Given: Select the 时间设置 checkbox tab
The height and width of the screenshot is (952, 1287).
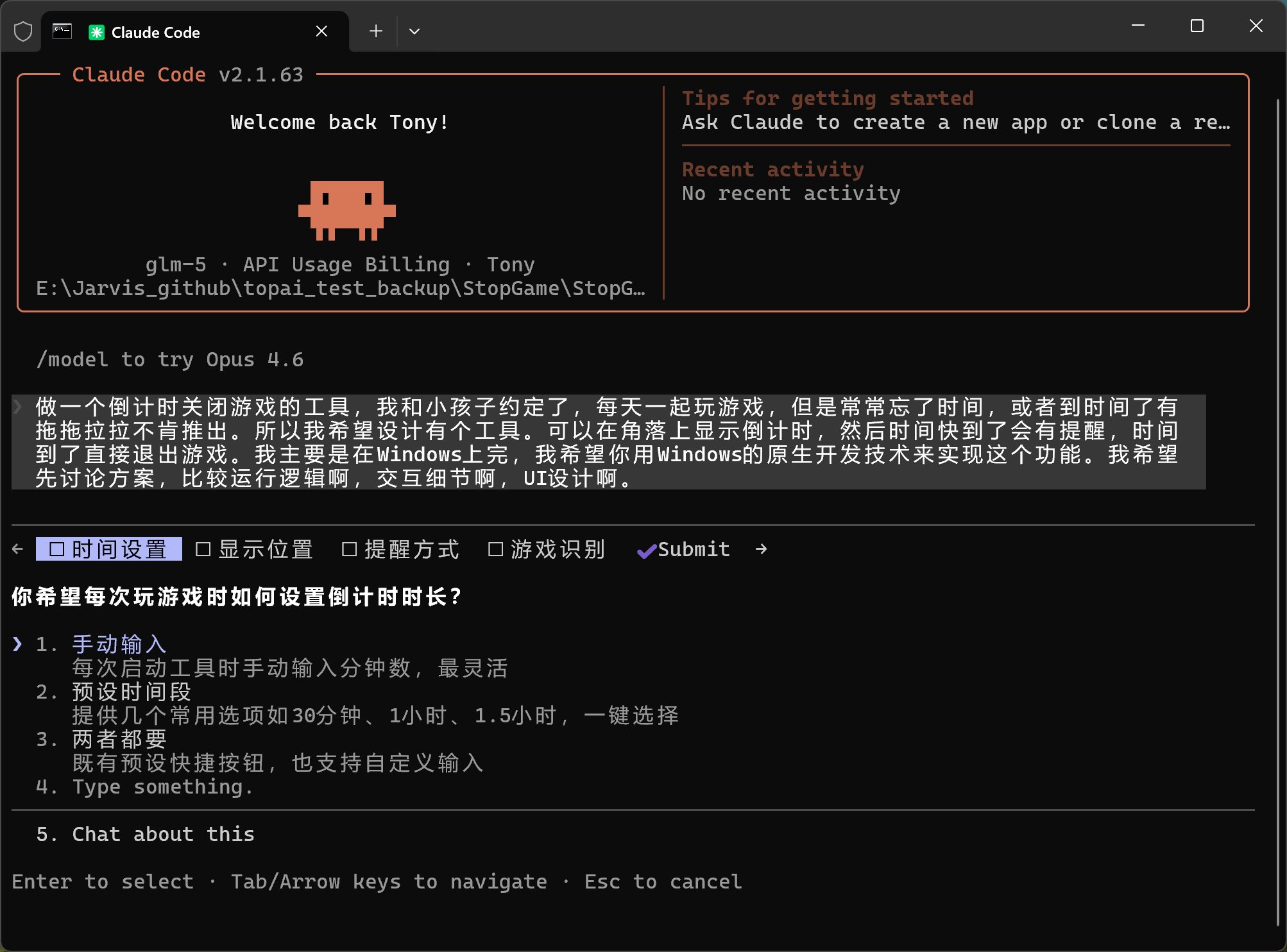Looking at the screenshot, I should coord(109,549).
